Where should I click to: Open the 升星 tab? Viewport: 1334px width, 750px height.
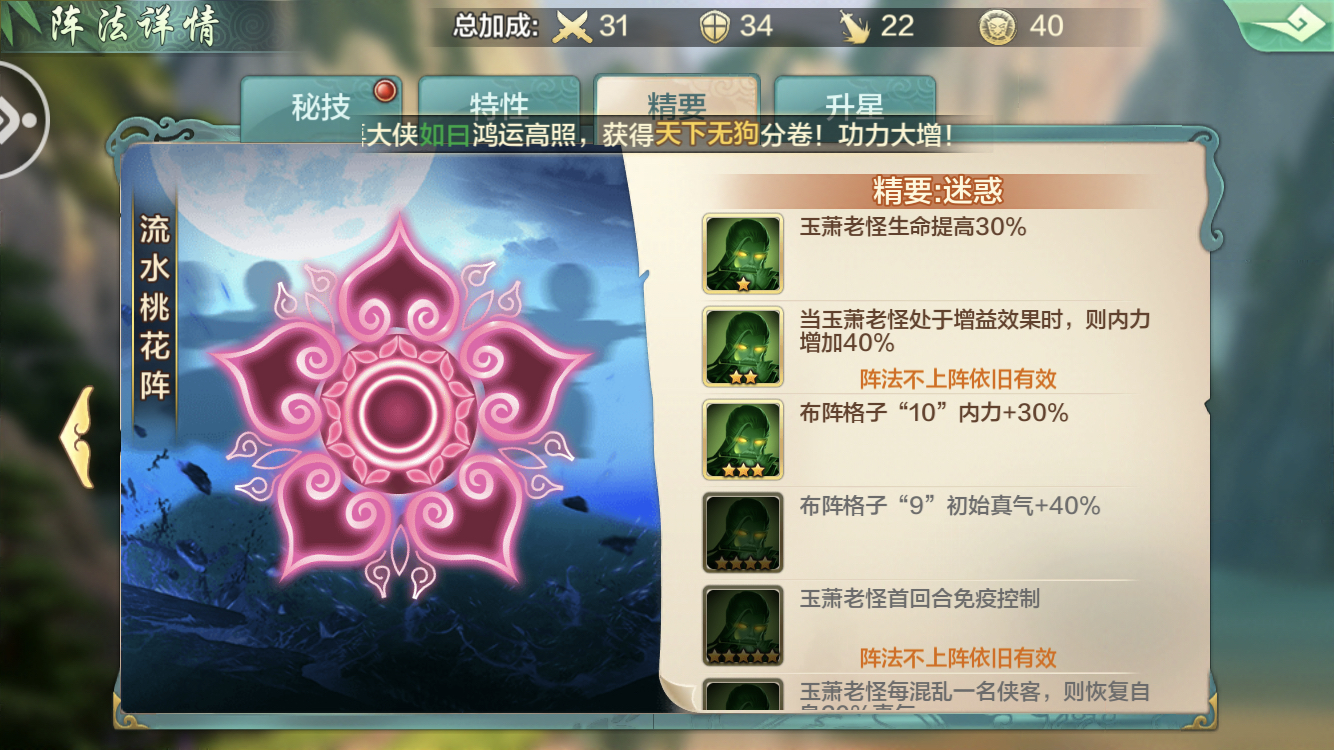[x=855, y=105]
